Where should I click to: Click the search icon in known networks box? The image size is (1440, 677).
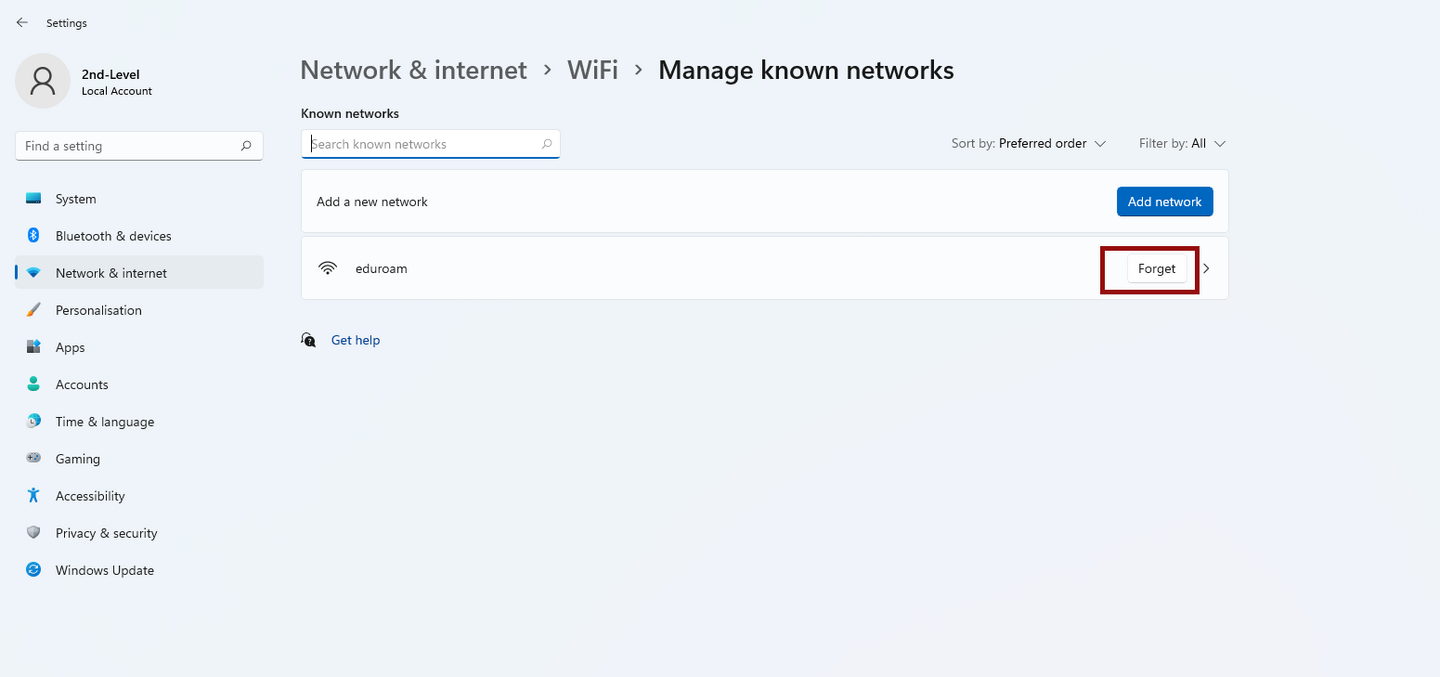[x=547, y=144]
